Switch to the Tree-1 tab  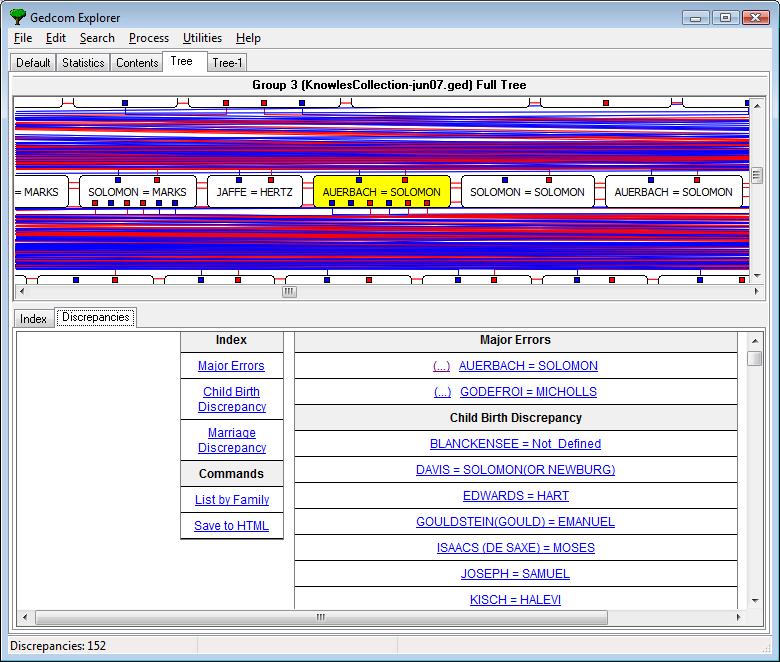pos(227,63)
